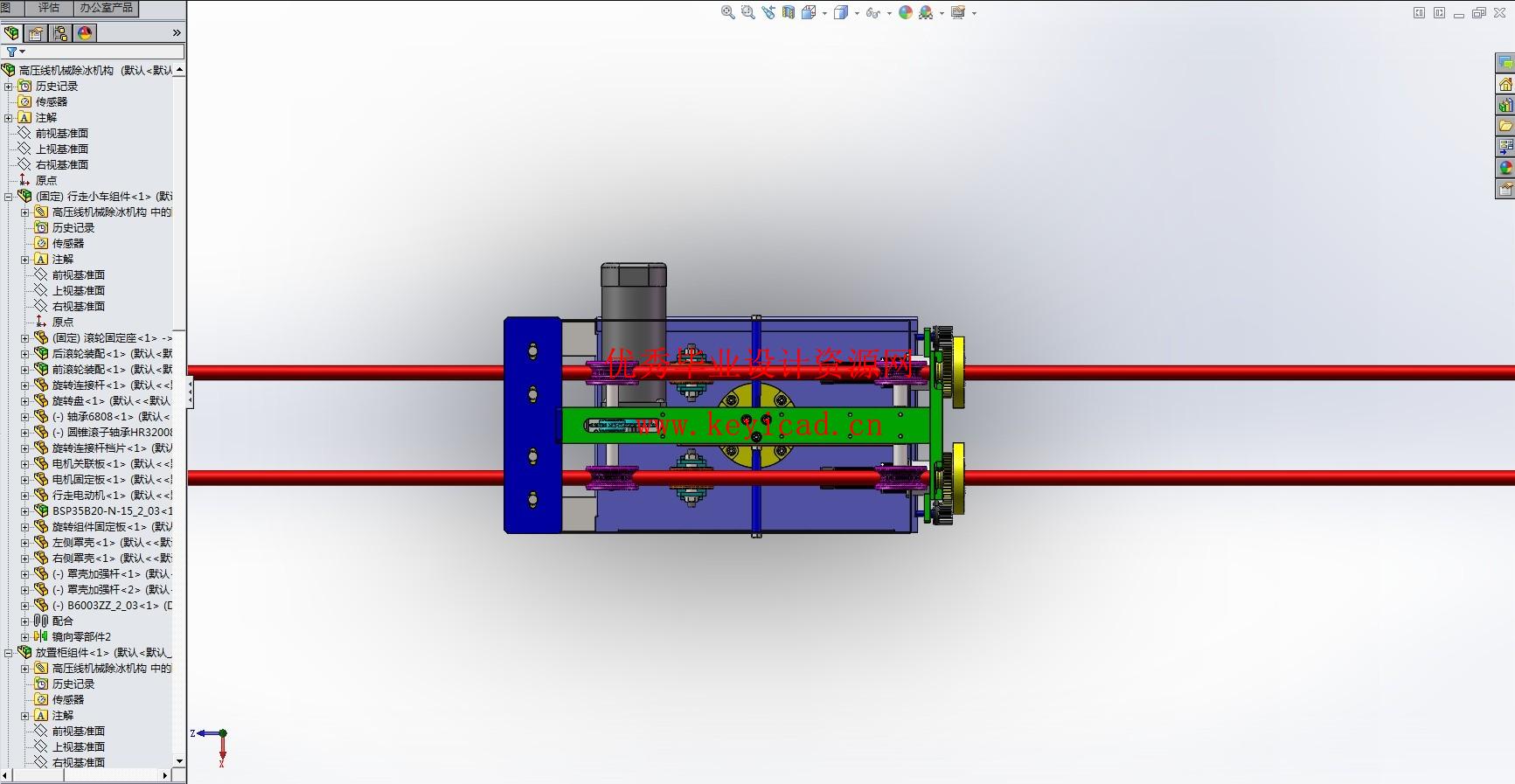Viewport: 1515px width, 784px height.
Task: Open the PropertyManager tab icon
Action: point(36,33)
